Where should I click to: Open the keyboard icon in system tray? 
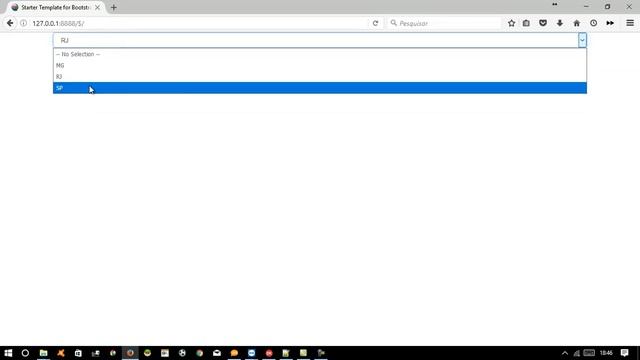pyautogui.click(x=589, y=353)
